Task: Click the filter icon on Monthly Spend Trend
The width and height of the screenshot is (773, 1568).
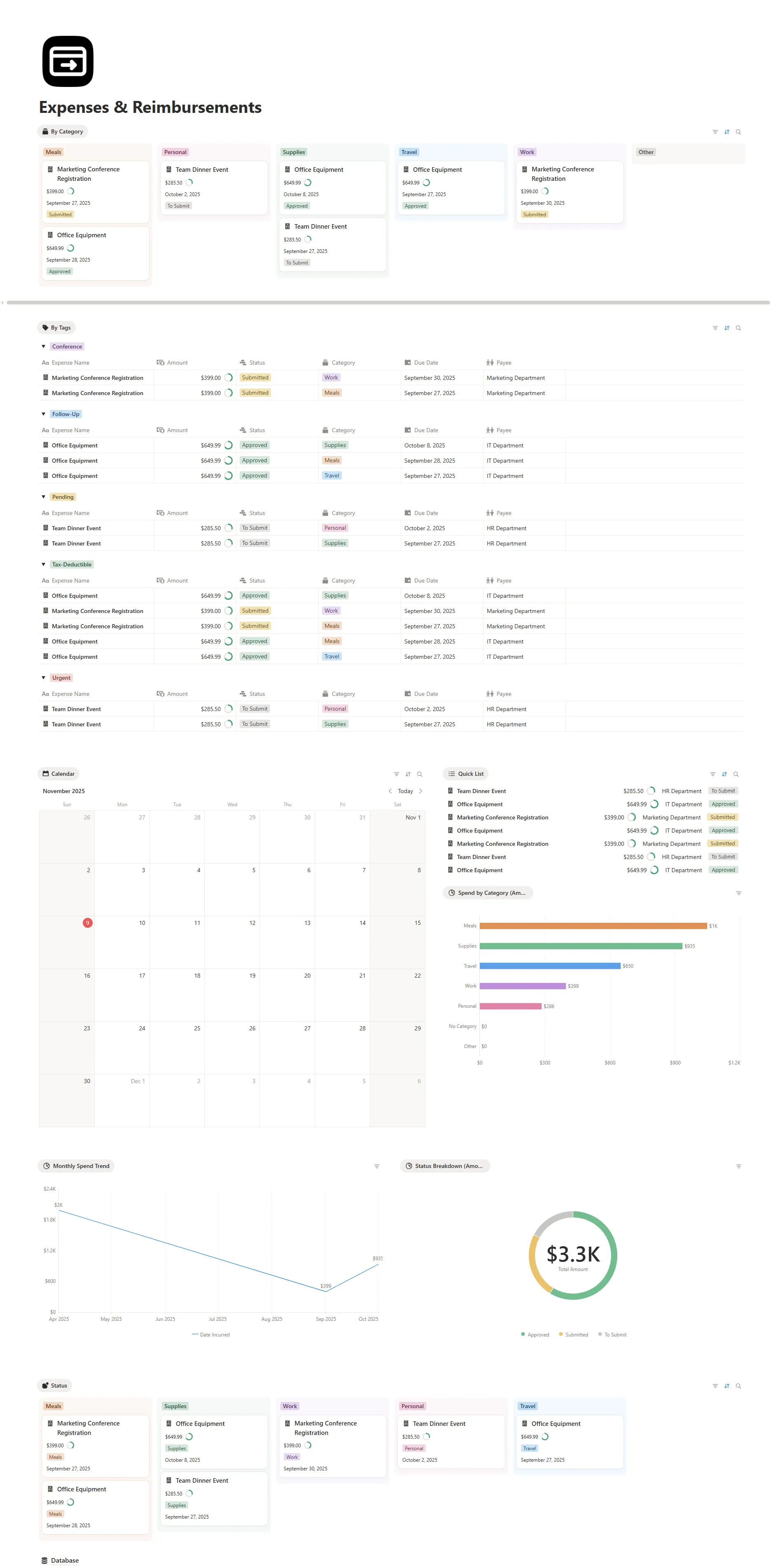Action: pos(377,1165)
